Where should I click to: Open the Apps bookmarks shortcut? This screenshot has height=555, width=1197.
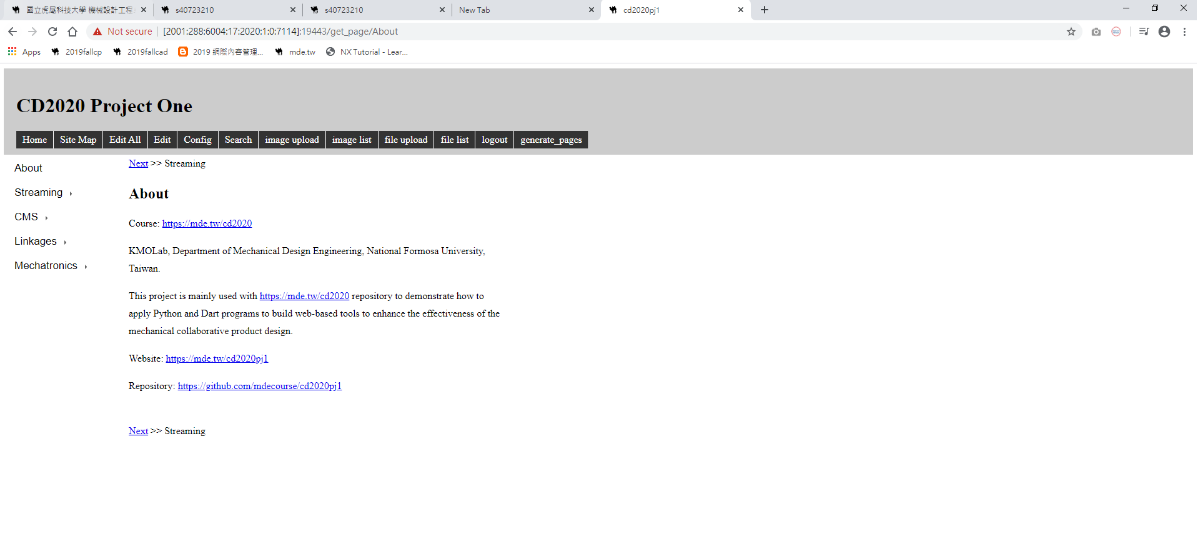[x=24, y=52]
